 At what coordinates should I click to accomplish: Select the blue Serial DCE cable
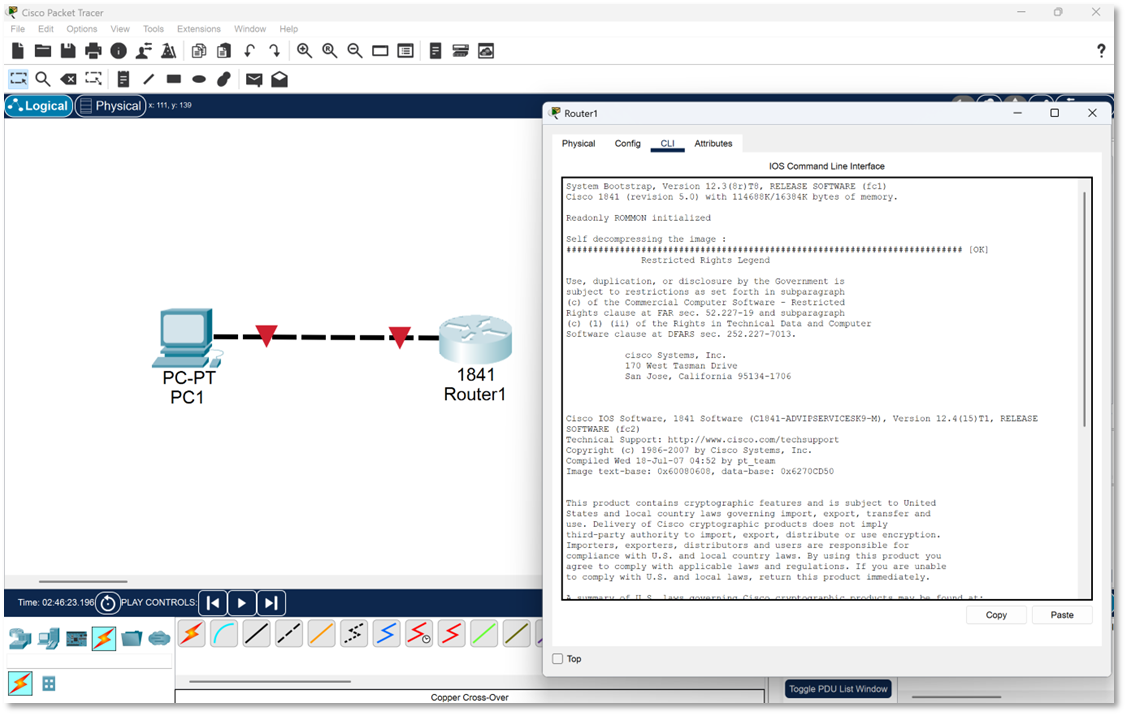click(387, 634)
